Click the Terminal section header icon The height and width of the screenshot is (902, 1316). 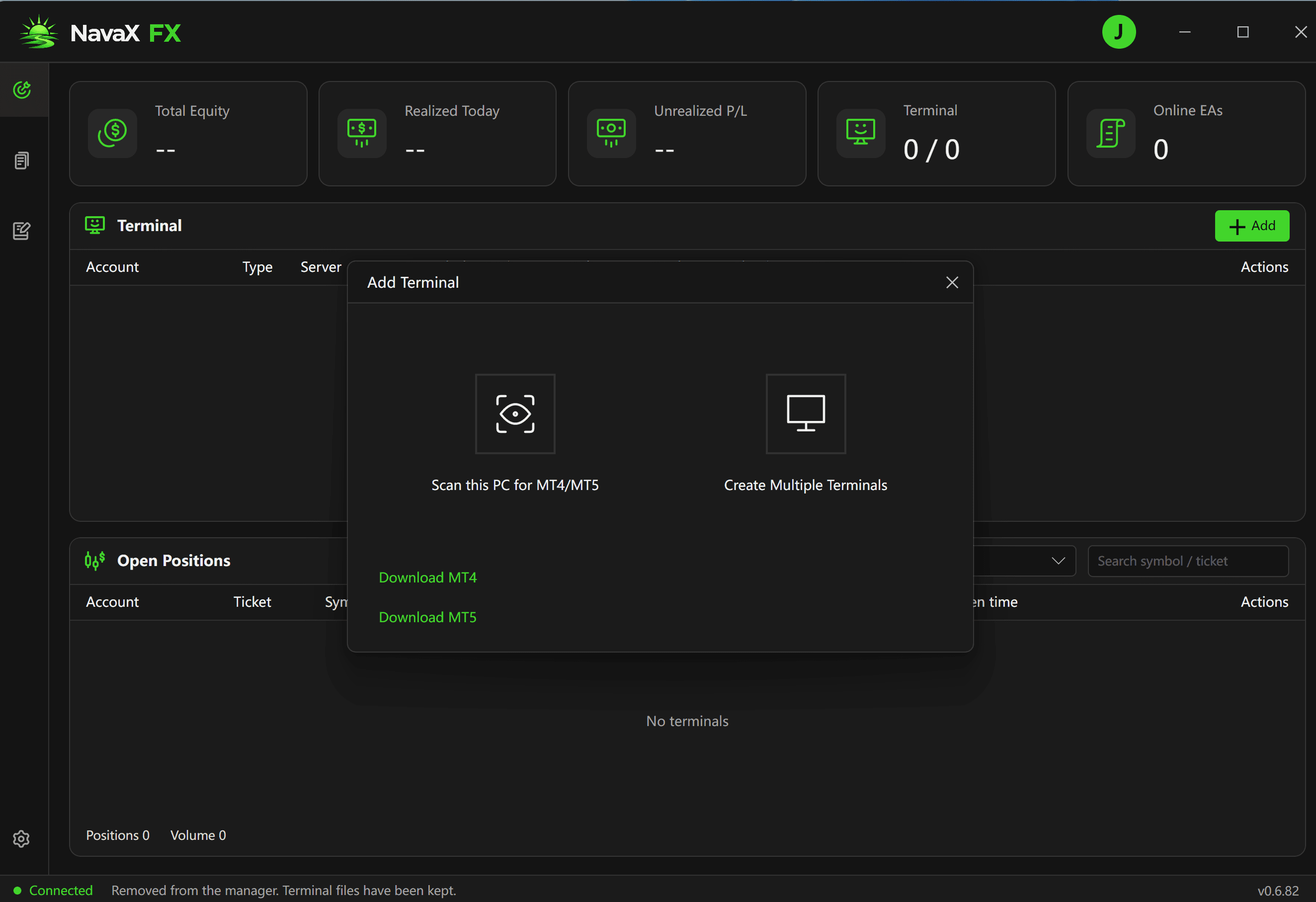click(94, 225)
